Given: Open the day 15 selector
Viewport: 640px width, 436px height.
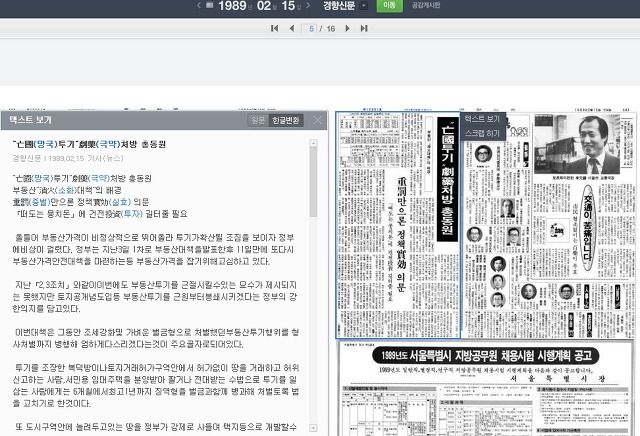Looking at the screenshot, I should coord(288,6).
